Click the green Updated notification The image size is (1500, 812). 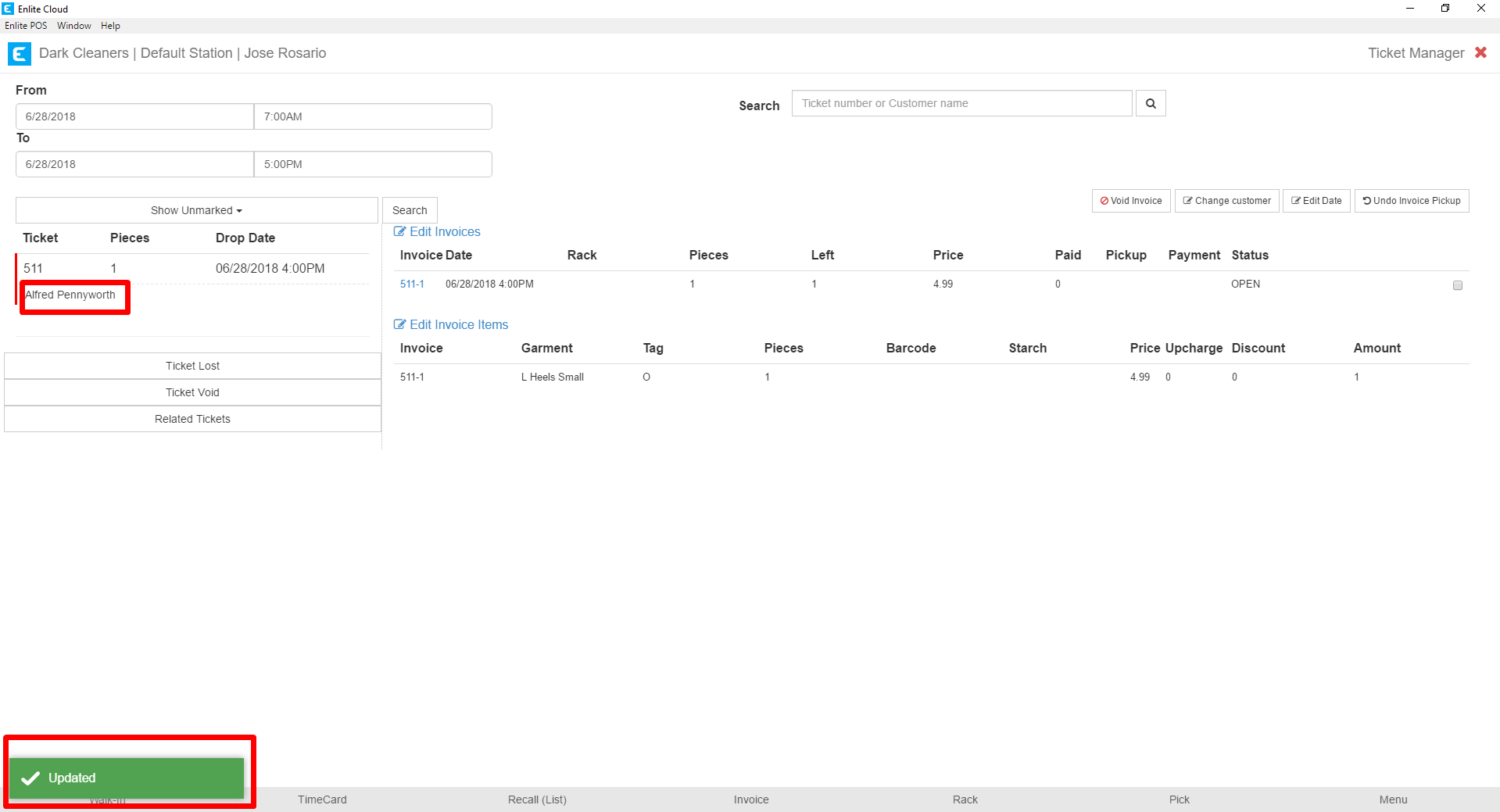click(x=127, y=778)
